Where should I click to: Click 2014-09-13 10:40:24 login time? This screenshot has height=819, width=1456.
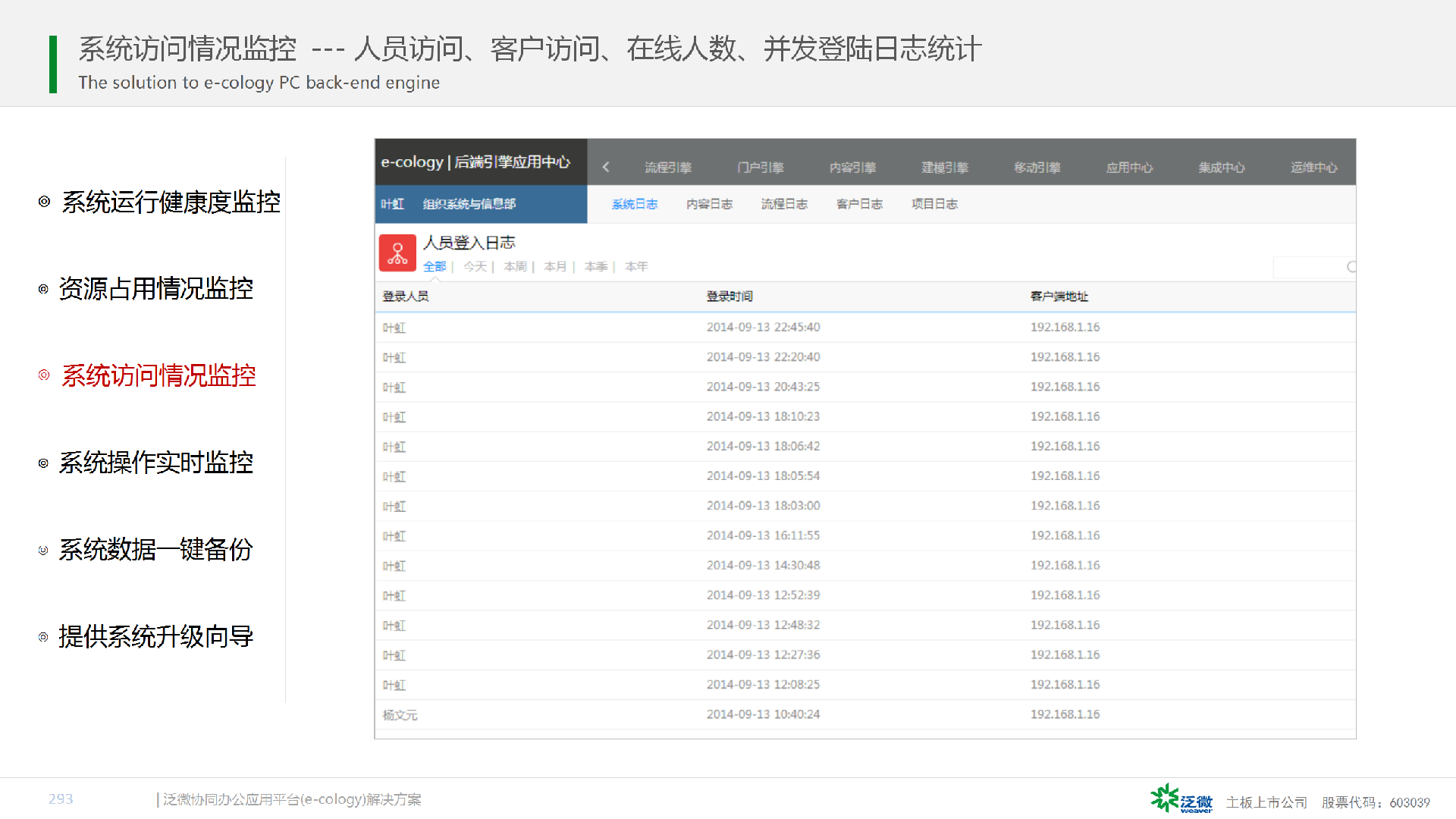click(763, 714)
